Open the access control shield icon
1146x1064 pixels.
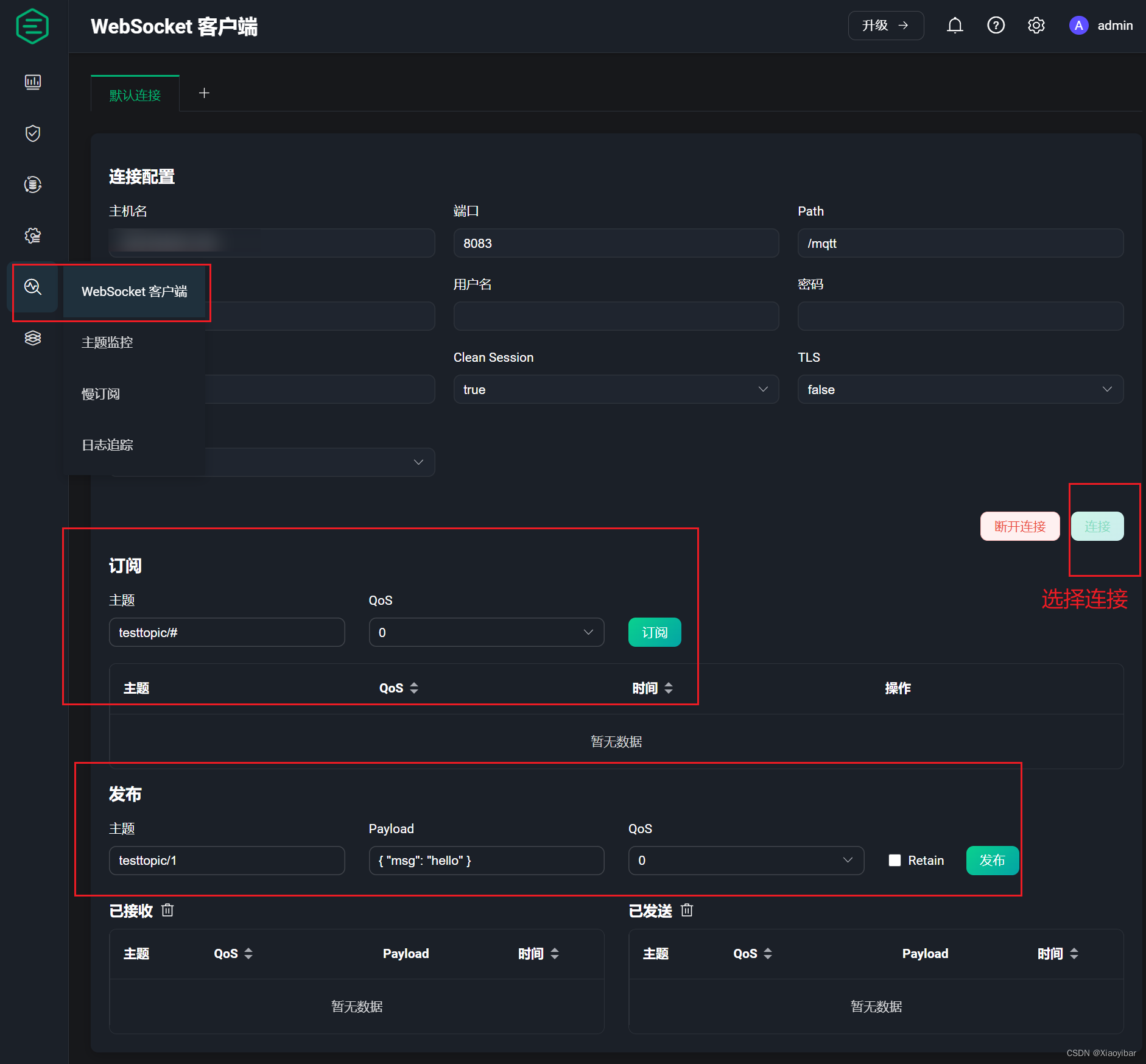(33, 133)
